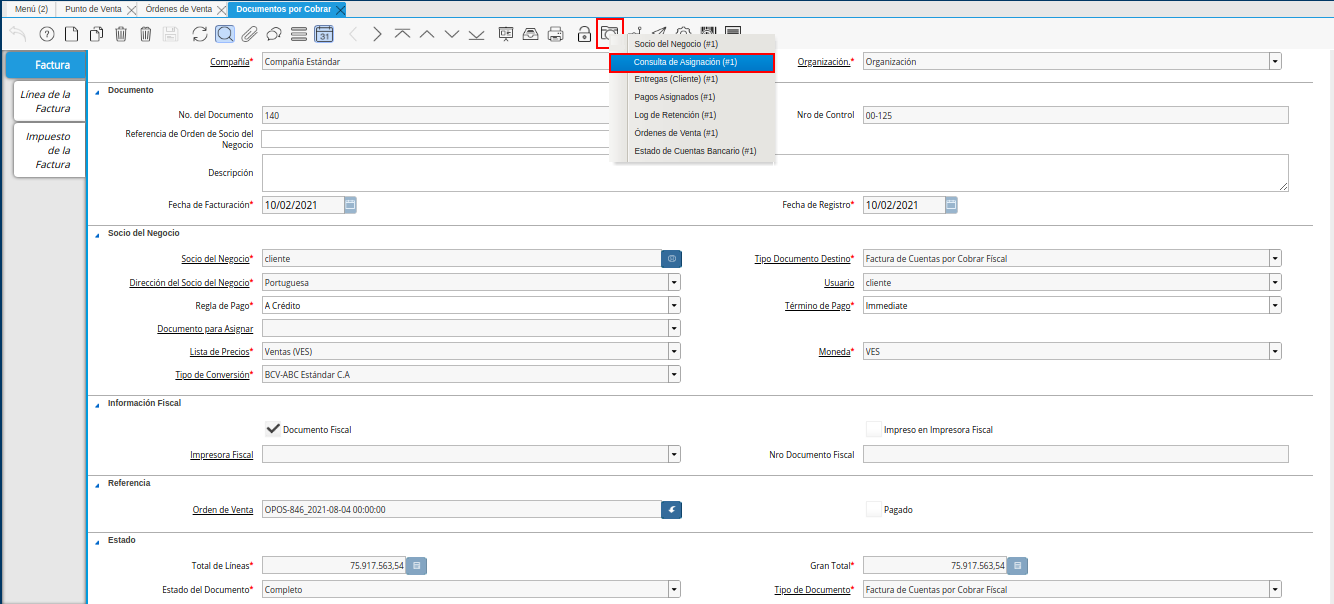Click the padlock icon in the toolbar
The height and width of the screenshot is (604, 1334).
click(x=584, y=34)
